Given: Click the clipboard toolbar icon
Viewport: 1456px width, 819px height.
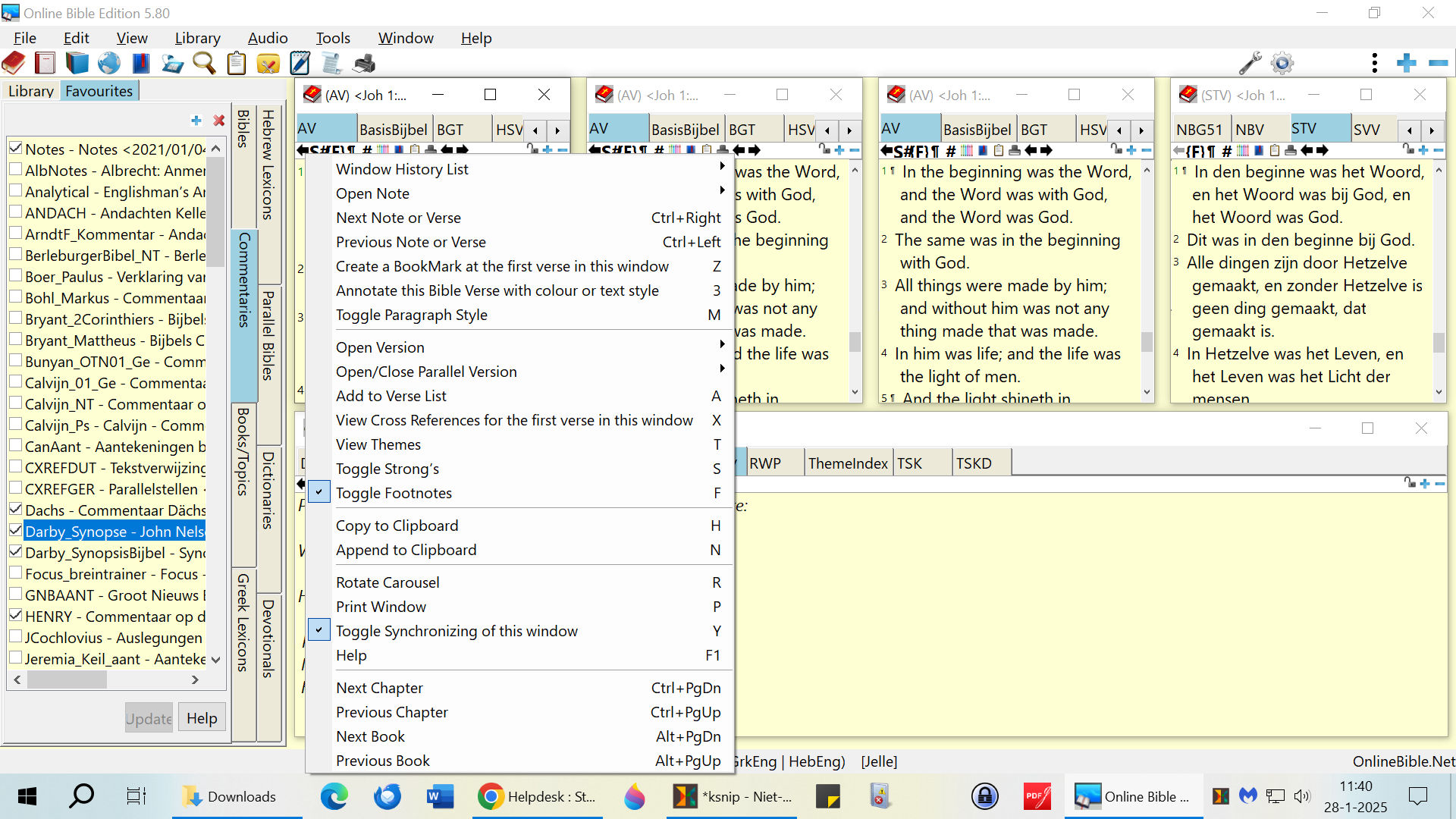Looking at the screenshot, I should point(237,64).
